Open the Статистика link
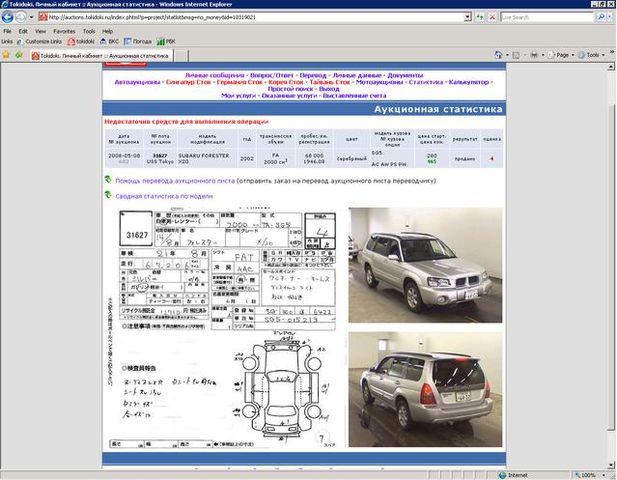 426,82
